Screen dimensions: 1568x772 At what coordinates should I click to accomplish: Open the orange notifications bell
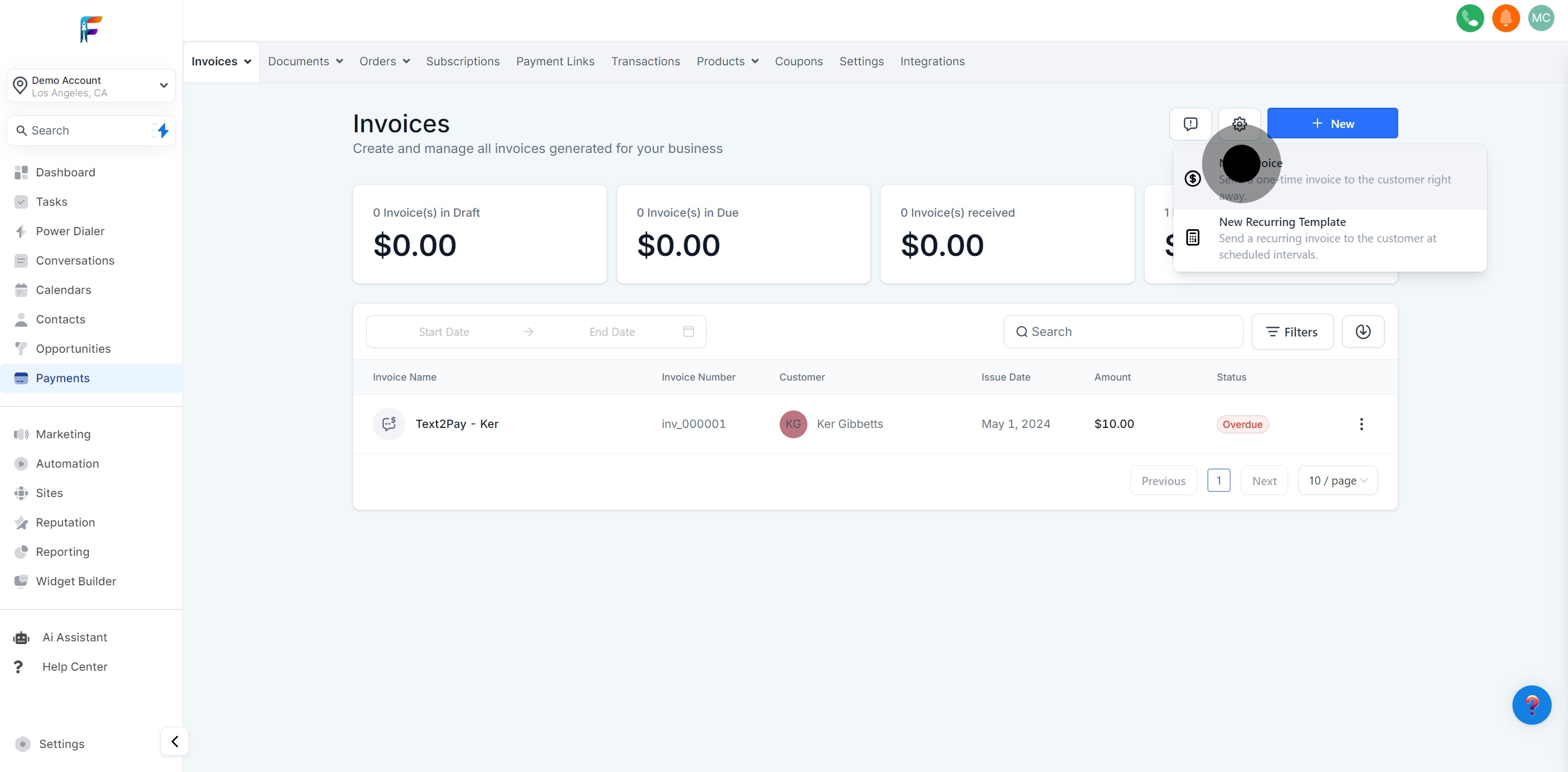pyautogui.click(x=1505, y=19)
